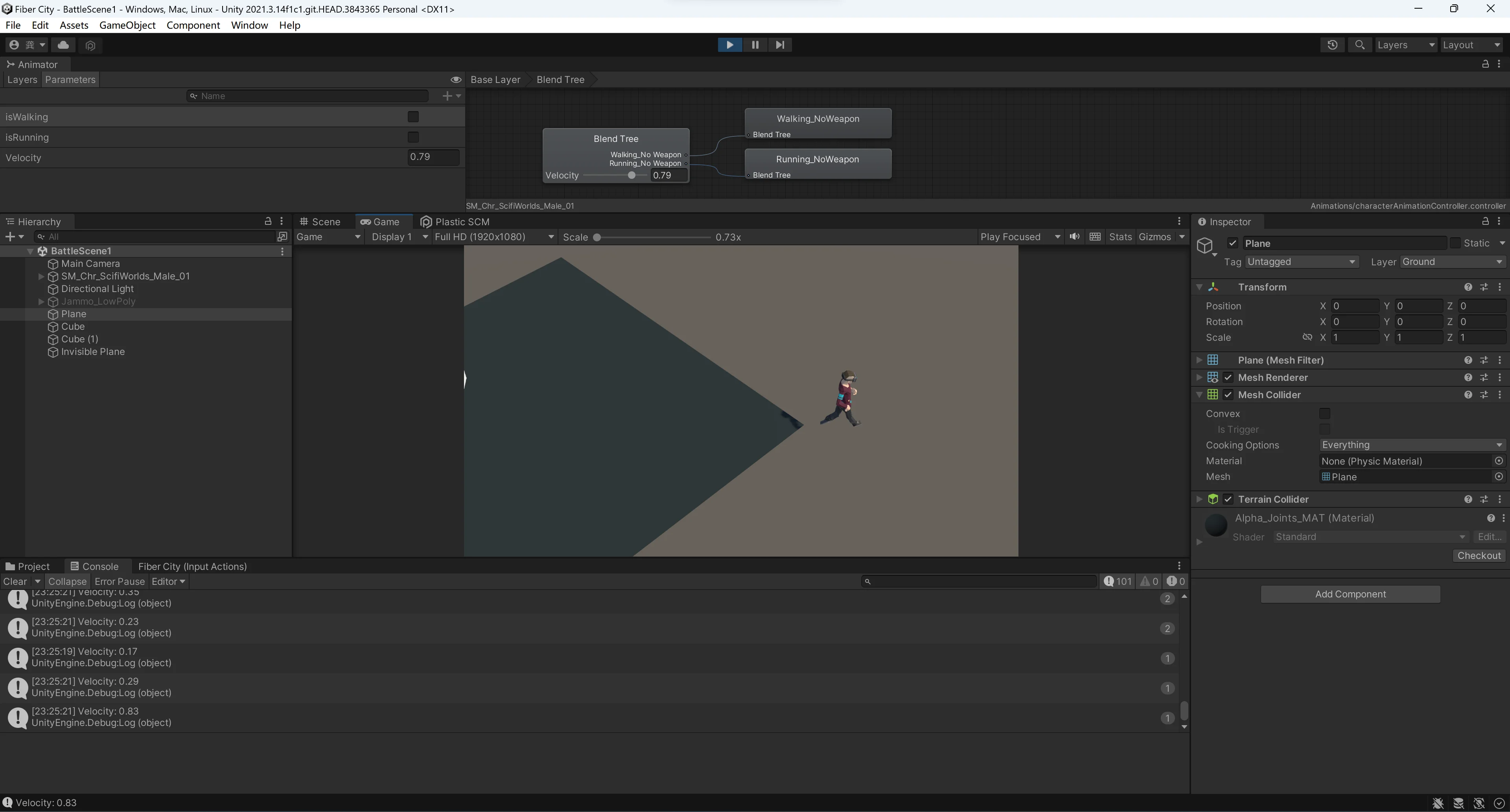Open Transform component help icon
1510x812 pixels.
coord(1468,287)
